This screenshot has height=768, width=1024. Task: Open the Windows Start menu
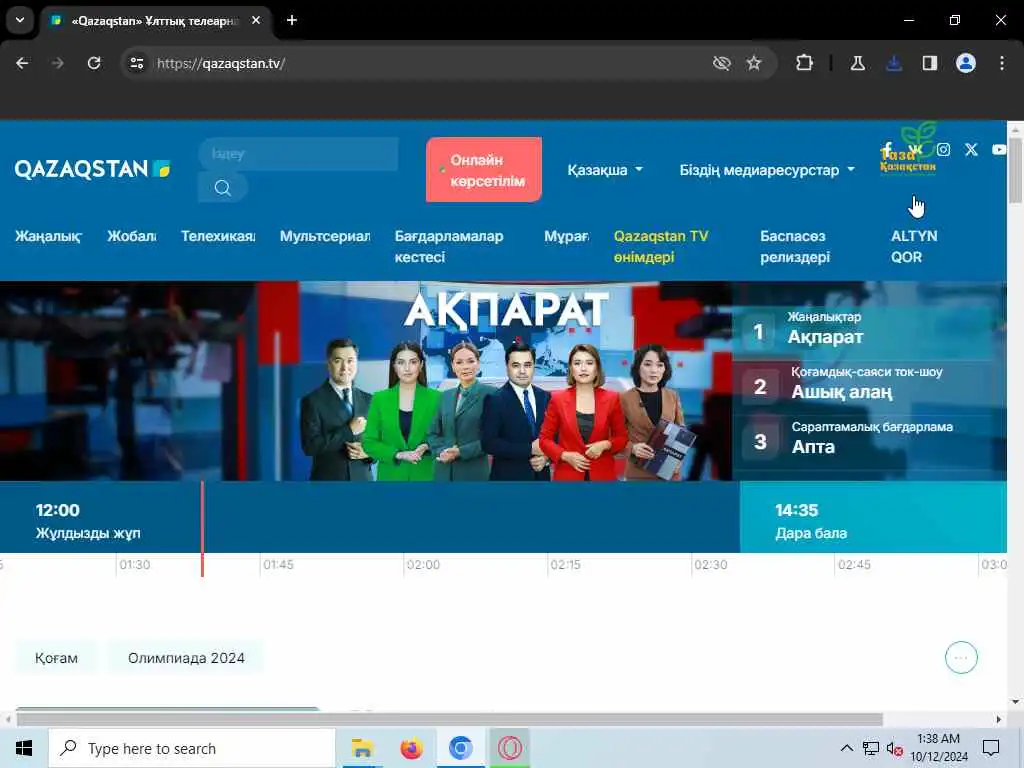tap(24, 748)
